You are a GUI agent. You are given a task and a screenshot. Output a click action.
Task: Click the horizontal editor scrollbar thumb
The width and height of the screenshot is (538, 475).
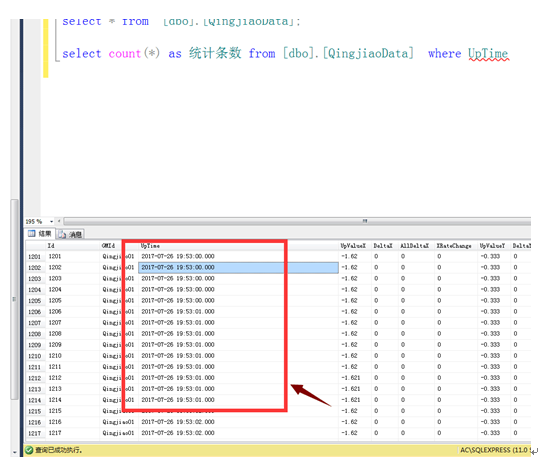(x=297, y=221)
